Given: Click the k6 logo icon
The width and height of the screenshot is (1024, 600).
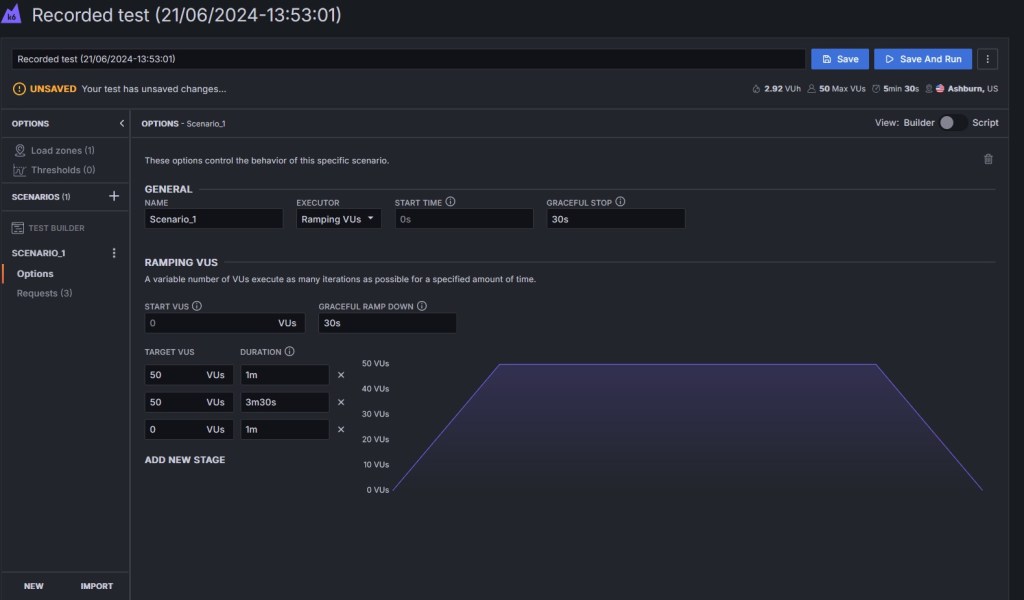Looking at the screenshot, I should (12, 15).
